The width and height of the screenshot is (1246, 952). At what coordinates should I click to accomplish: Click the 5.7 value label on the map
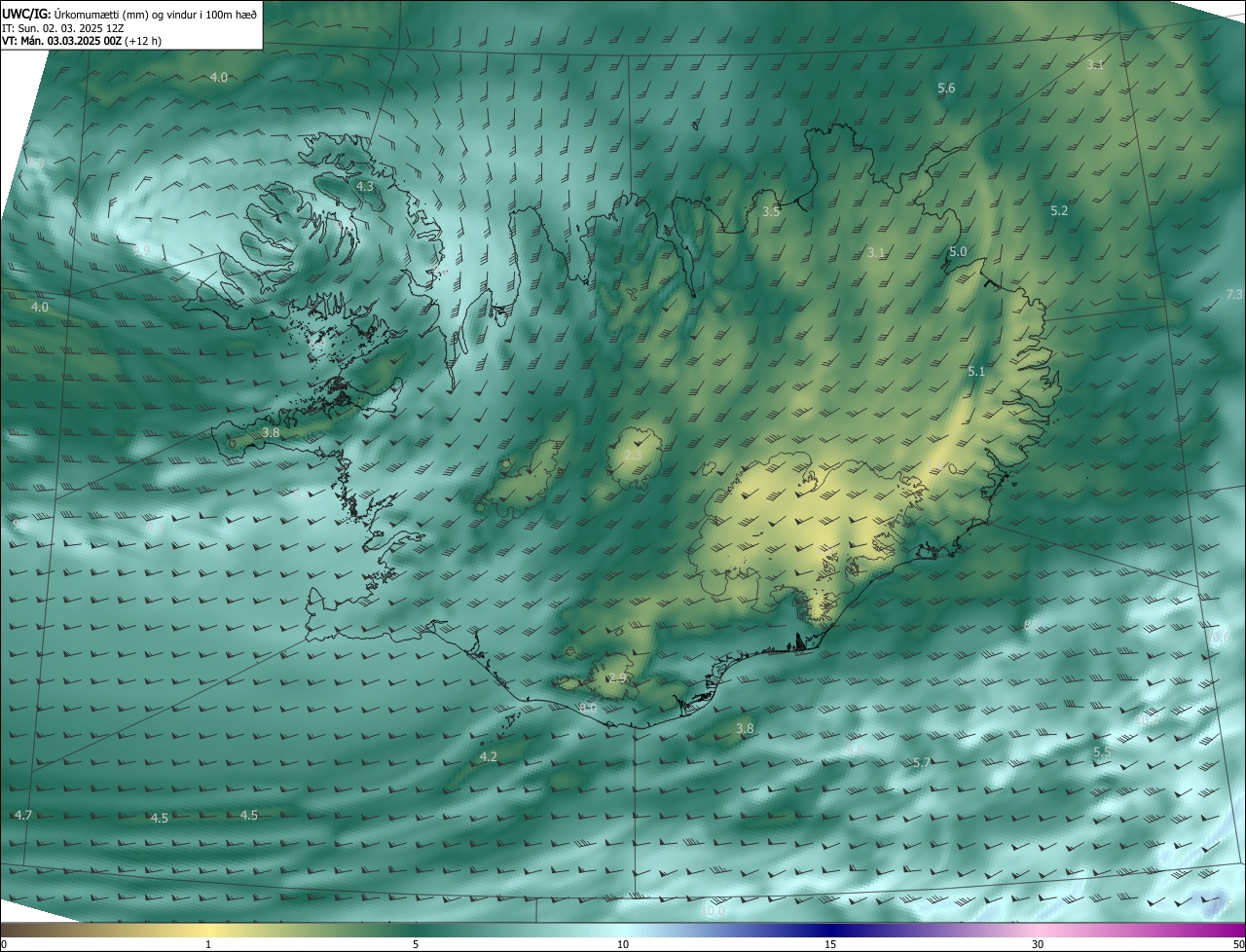coord(922,763)
